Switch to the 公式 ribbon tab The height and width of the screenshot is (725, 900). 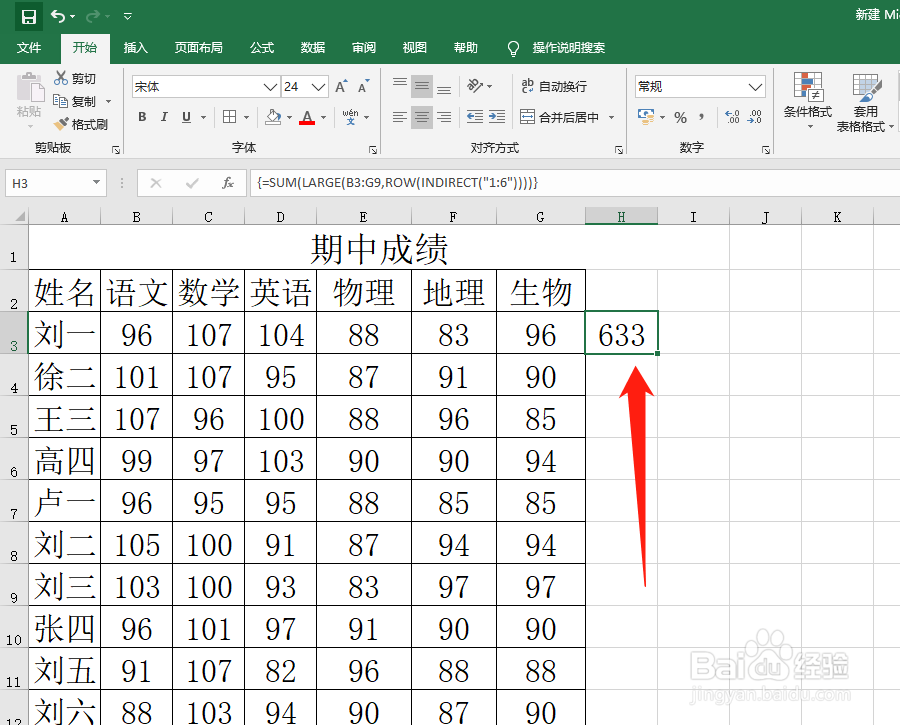[x=262, y=47]
